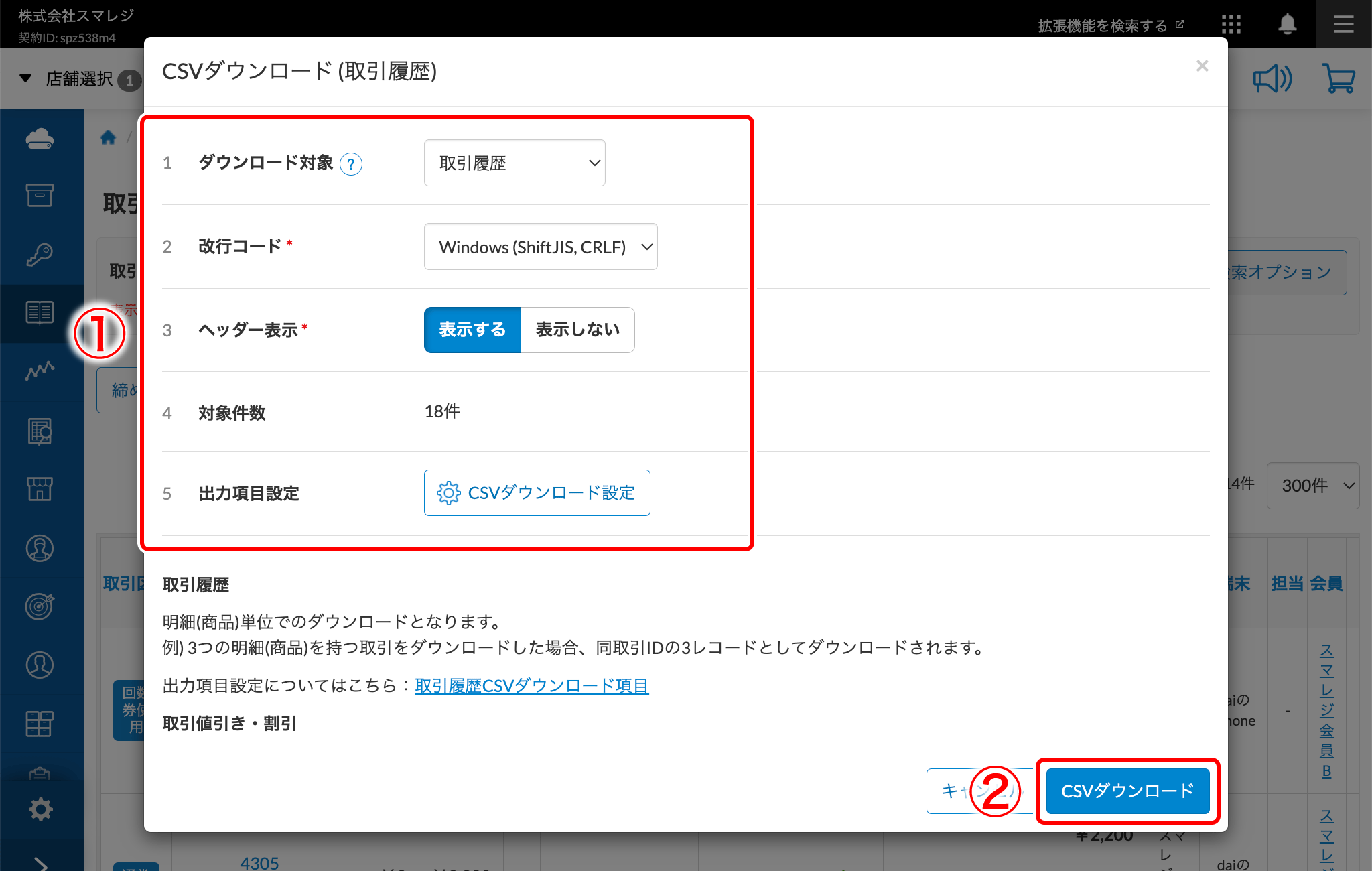Open the notifications bell icon
The width and height of the screenshot is (1372, 871).
click(1286, 23)
